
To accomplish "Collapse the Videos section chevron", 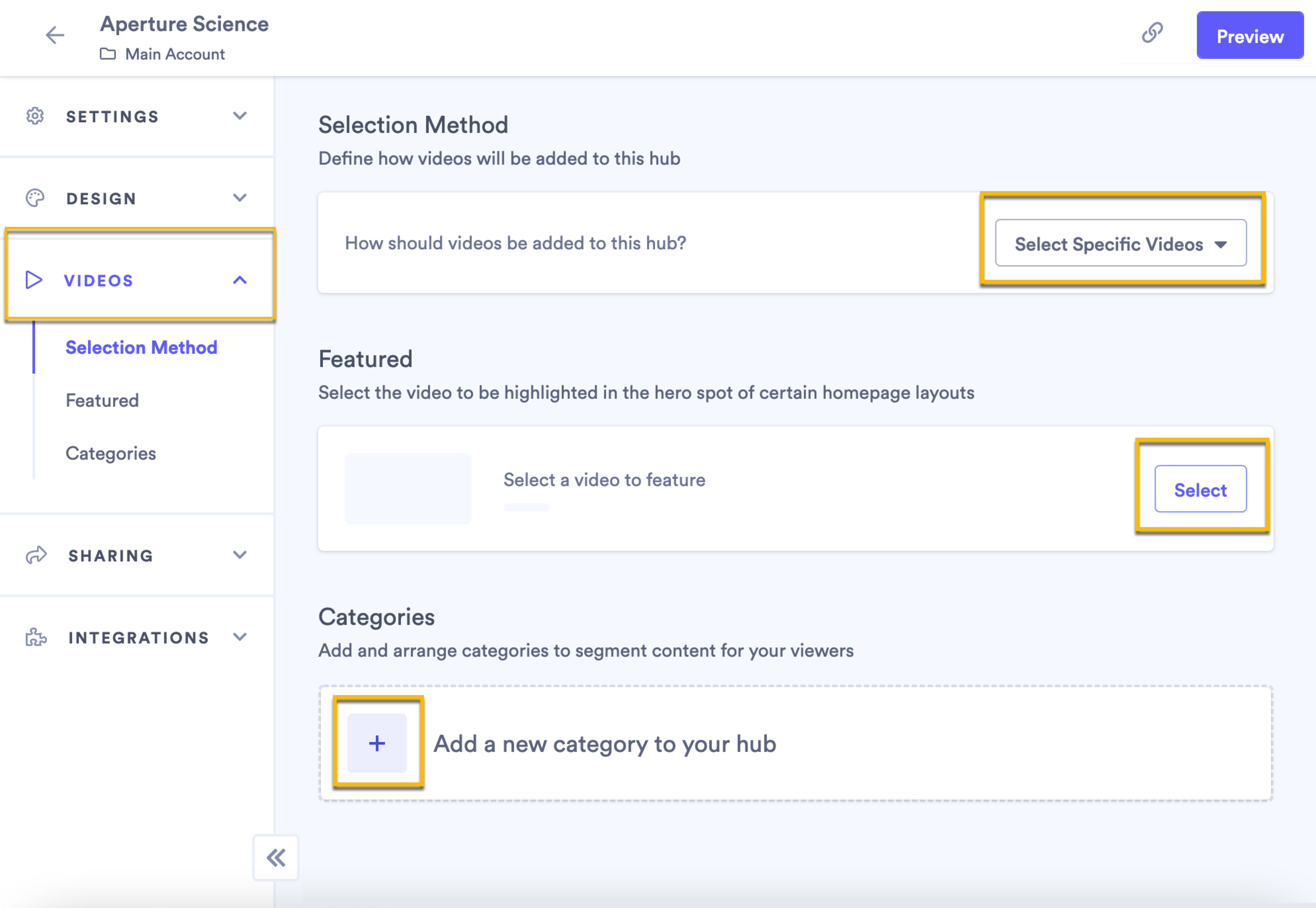I will click(x=239, y=280).
